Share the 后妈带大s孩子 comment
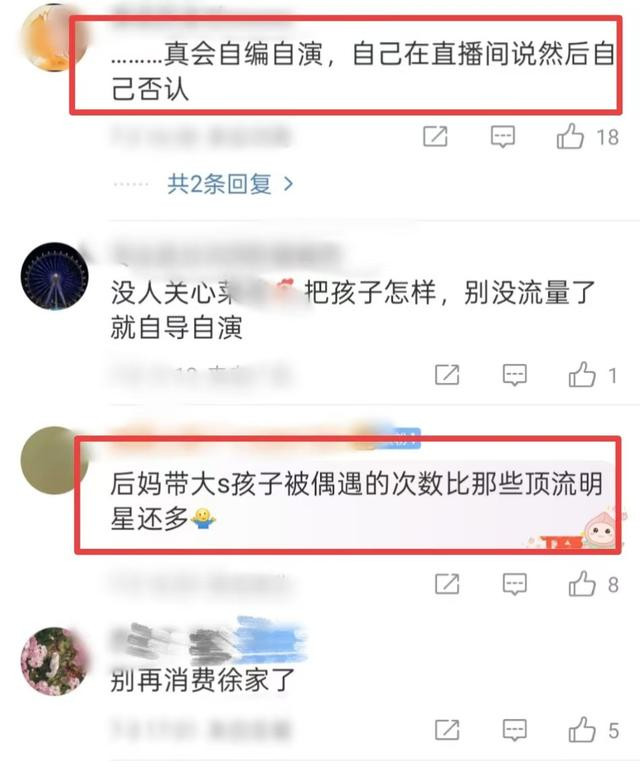640x767 pixels. point(447,584)
